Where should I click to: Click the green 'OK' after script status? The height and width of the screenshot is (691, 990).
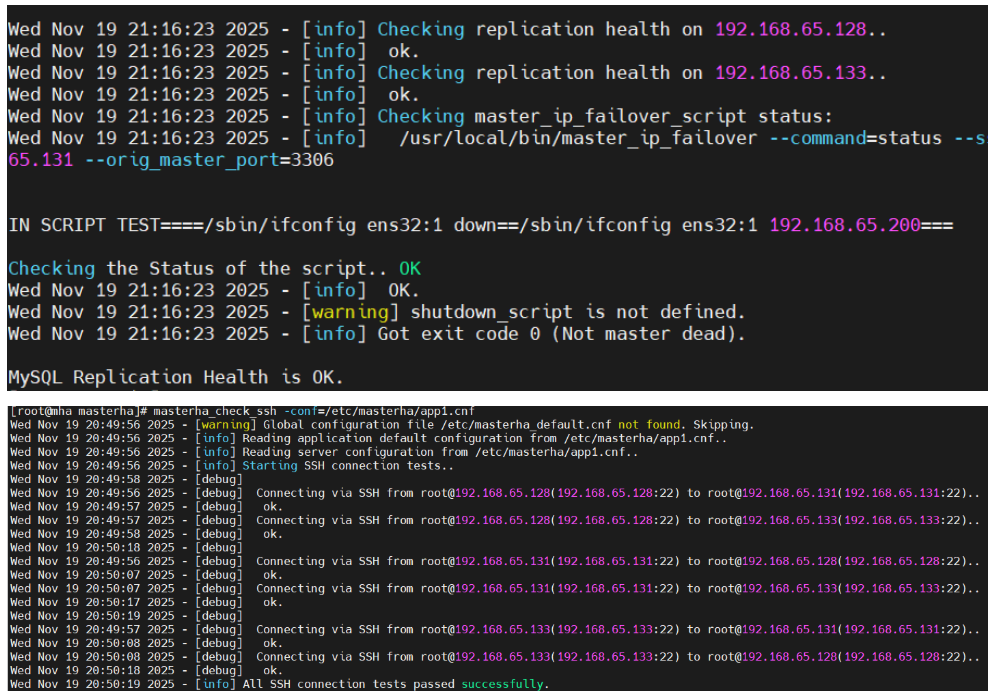click(410, 268)
